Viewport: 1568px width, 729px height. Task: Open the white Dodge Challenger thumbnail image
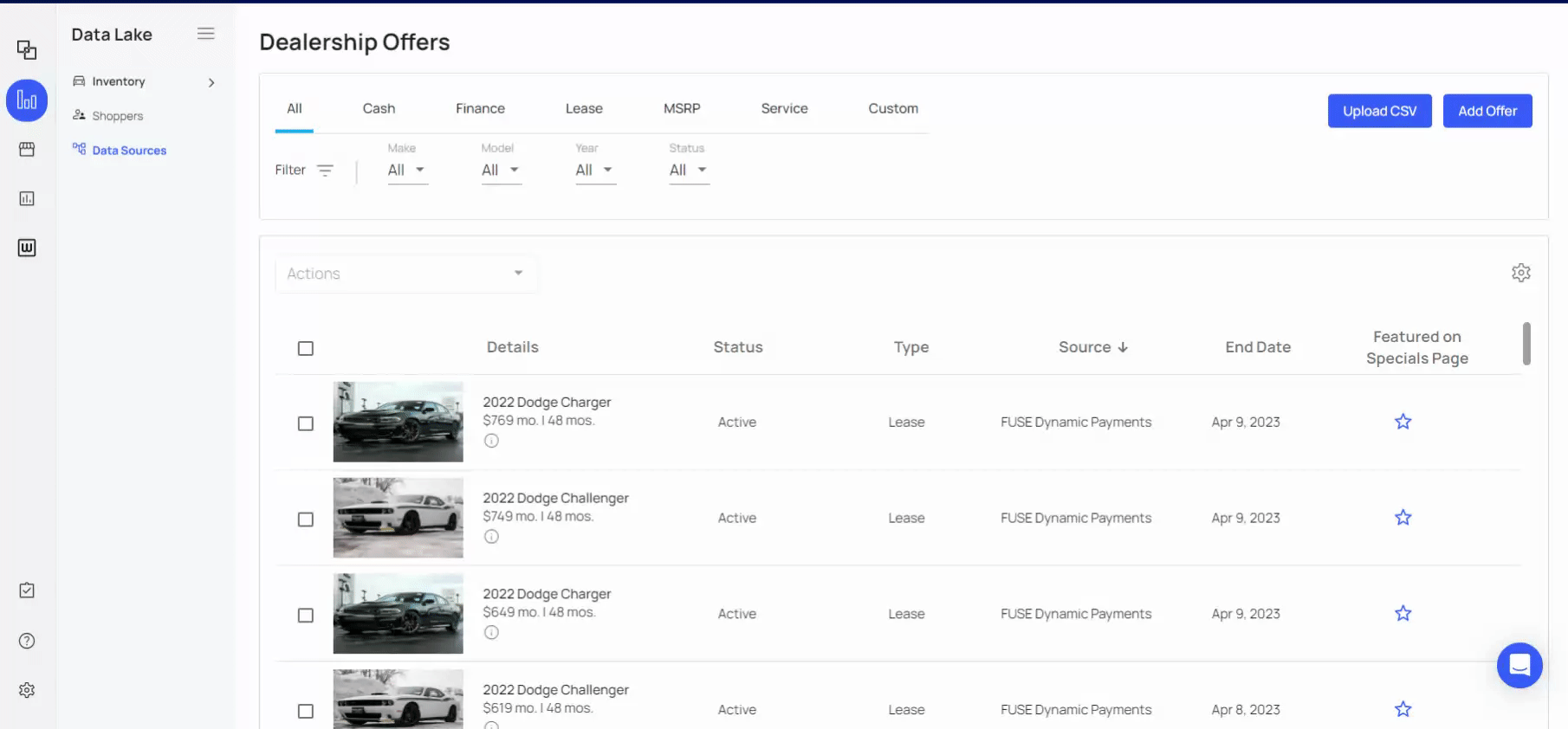pos(398,518)
